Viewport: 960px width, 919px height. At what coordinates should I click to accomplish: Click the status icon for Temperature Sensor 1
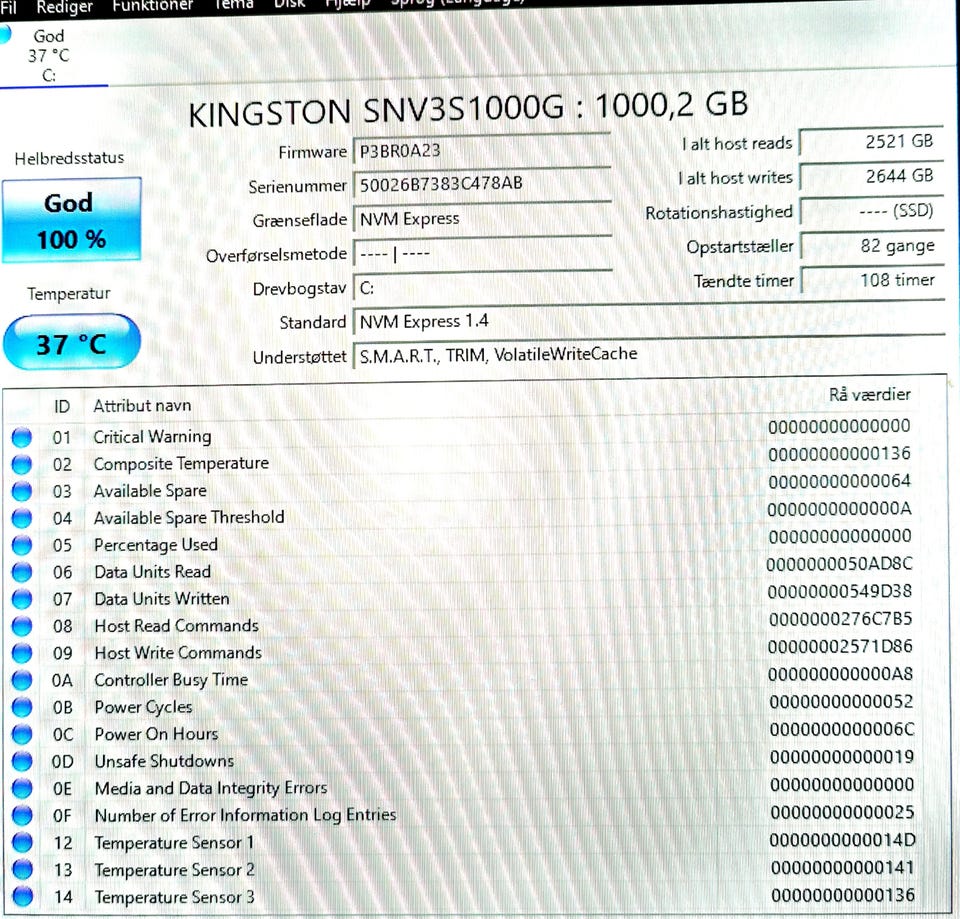tap(21, 842)
